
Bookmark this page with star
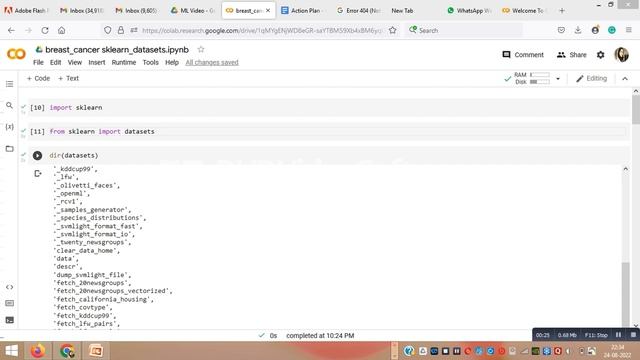point(393,30)
